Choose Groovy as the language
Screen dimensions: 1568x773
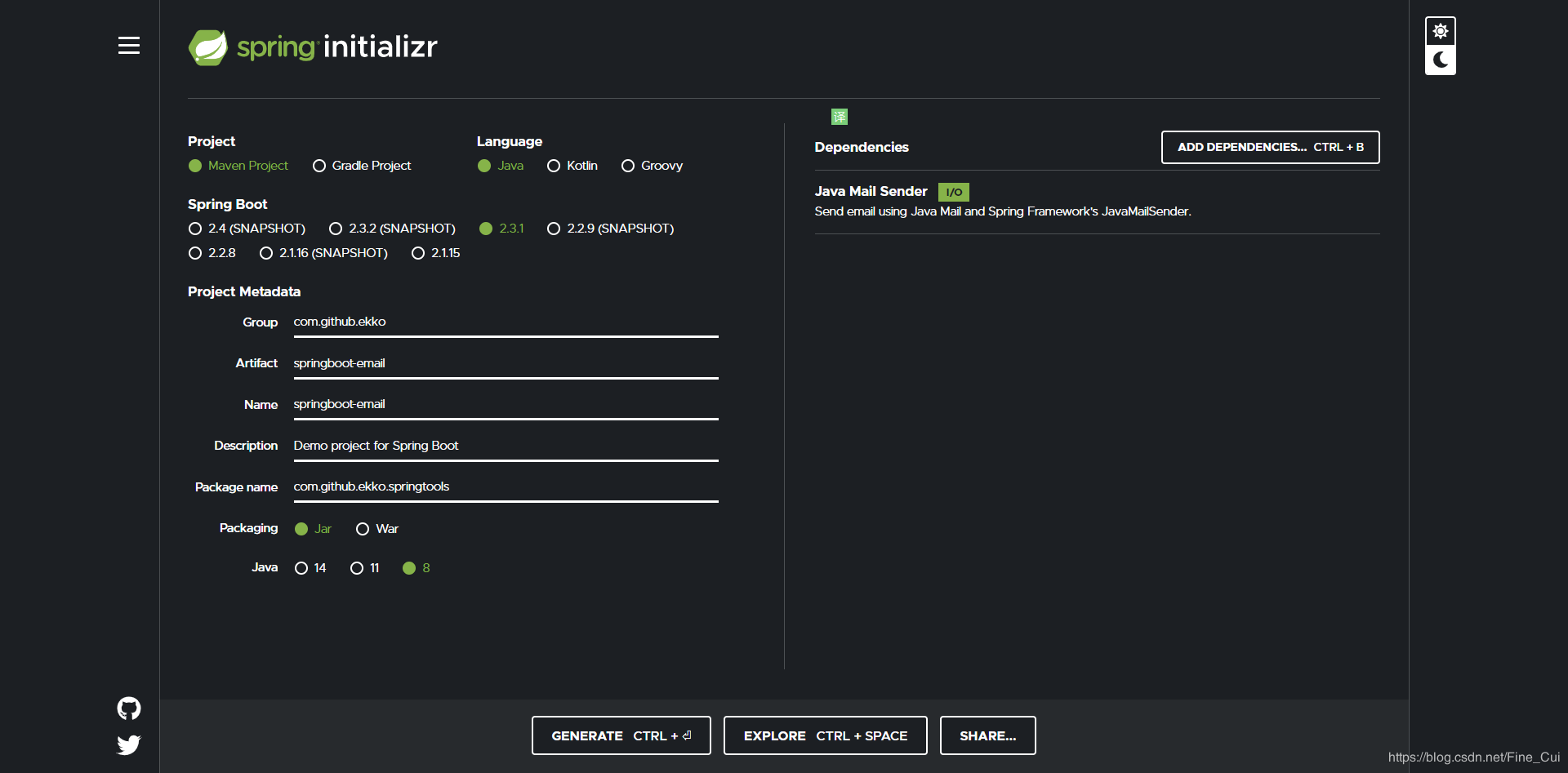pos(652,166)
